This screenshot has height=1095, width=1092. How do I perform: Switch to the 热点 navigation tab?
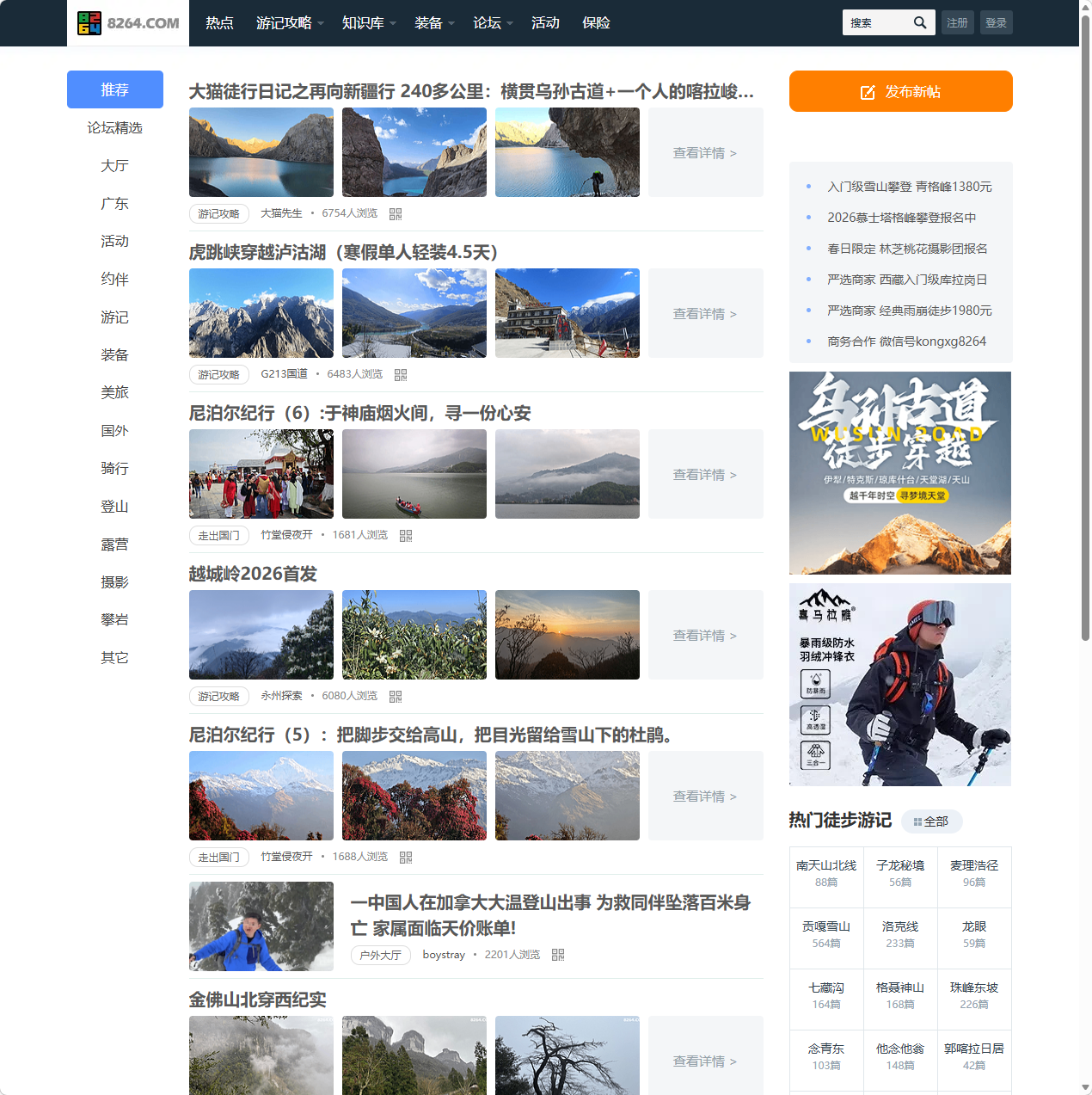219,23
